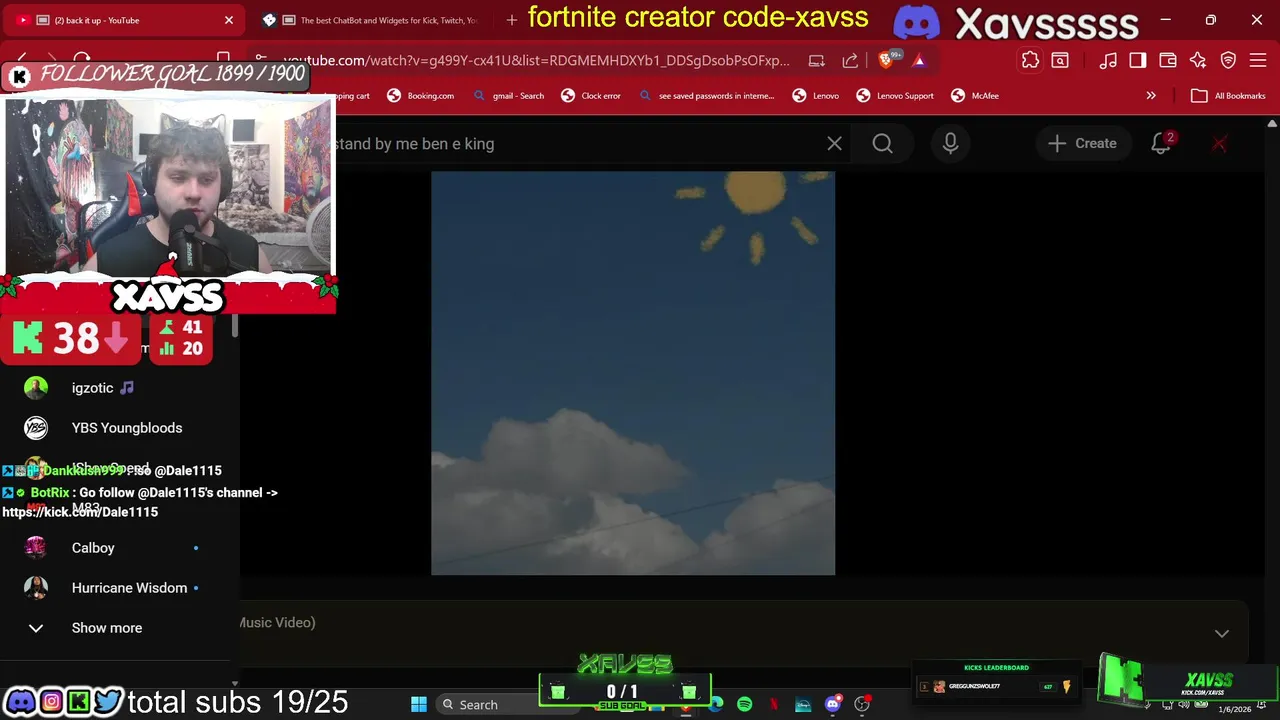The width and height of the screenshot is (1280, 720).
Task: Open the tab search icon in toolbar
Action: tap(1060, 60)
